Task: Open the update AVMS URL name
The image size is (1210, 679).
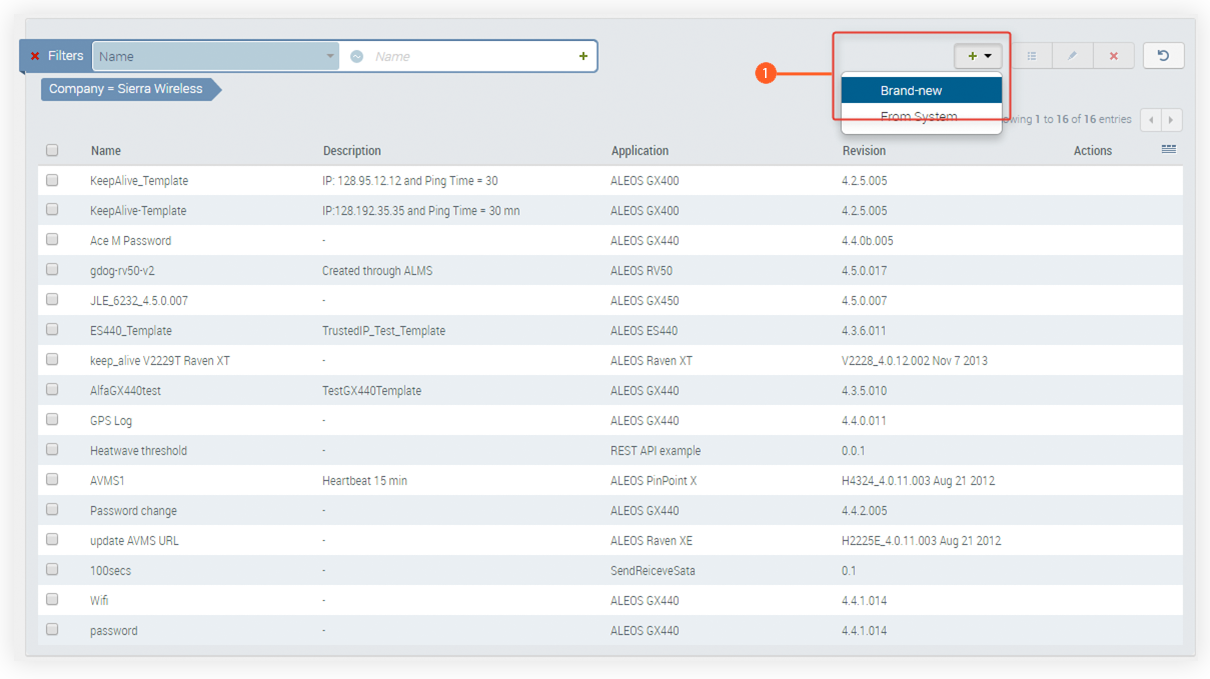Action: pos(134,541)
